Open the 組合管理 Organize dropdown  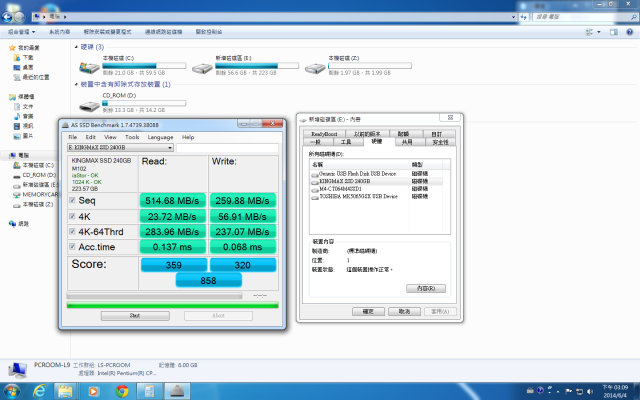click(x=21, y=32)
